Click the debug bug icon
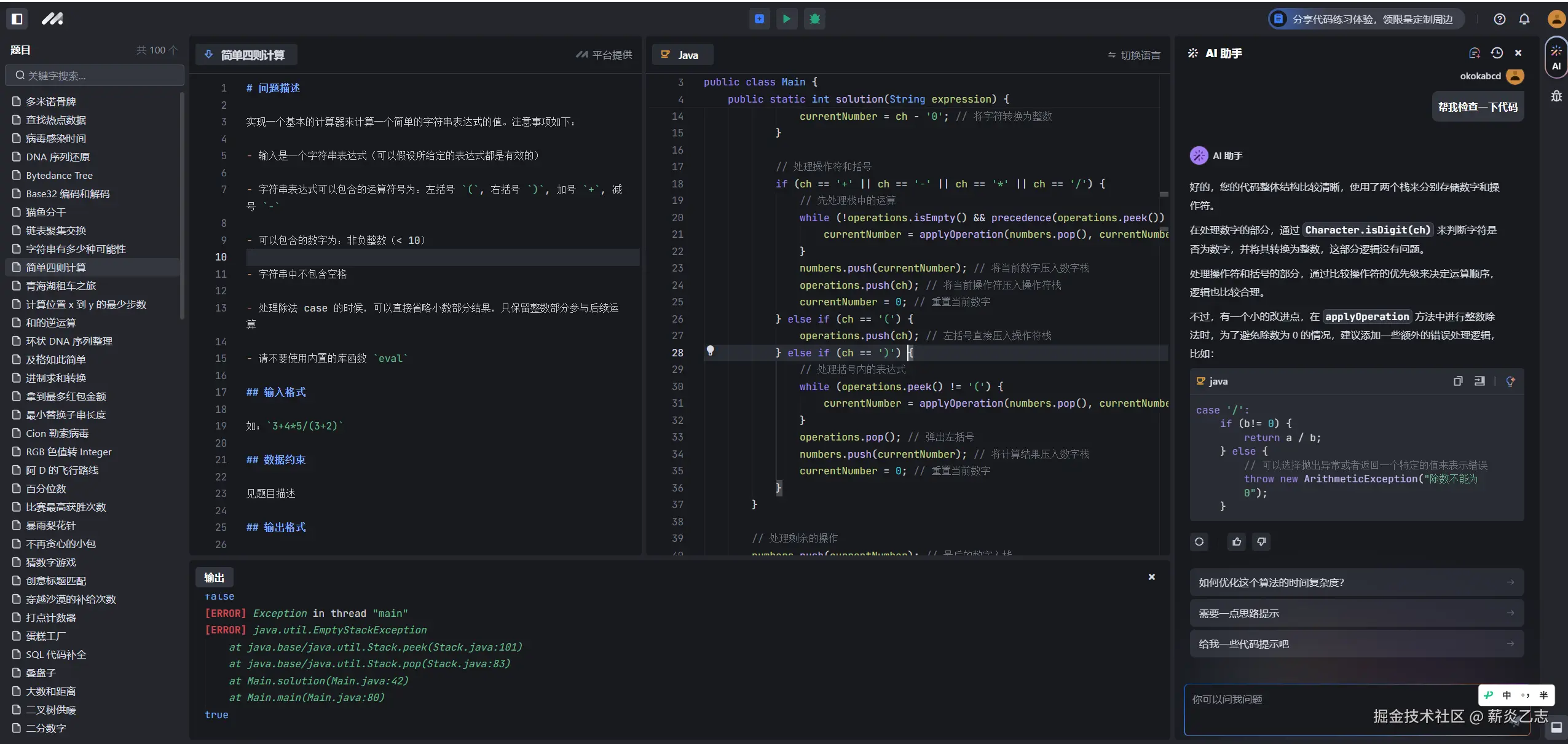This screenshot has height=744, width=1568. 814,19
